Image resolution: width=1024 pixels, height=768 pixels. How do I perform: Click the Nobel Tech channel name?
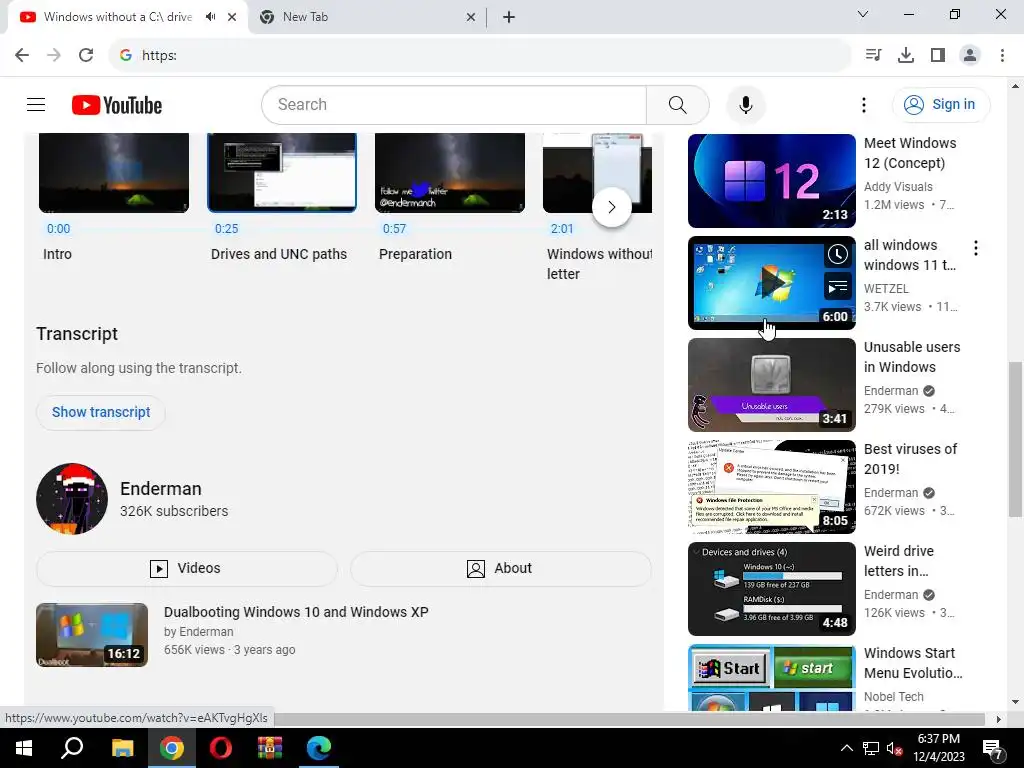coord(893,697)
